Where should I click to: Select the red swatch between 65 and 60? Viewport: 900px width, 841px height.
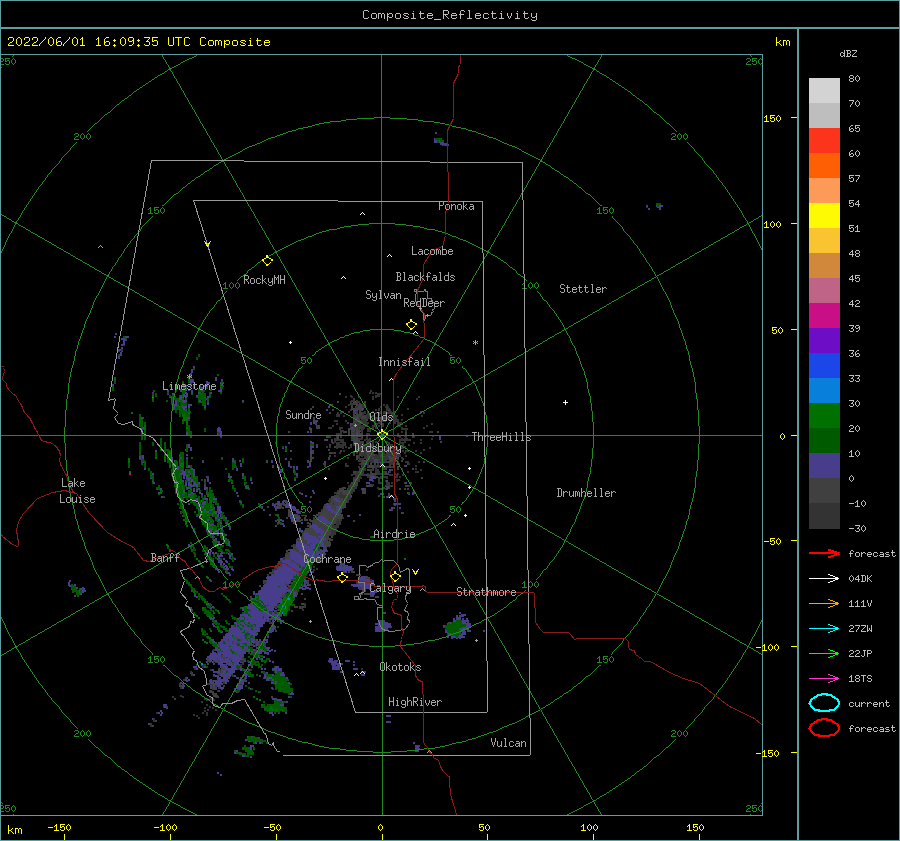click(824, 141)
